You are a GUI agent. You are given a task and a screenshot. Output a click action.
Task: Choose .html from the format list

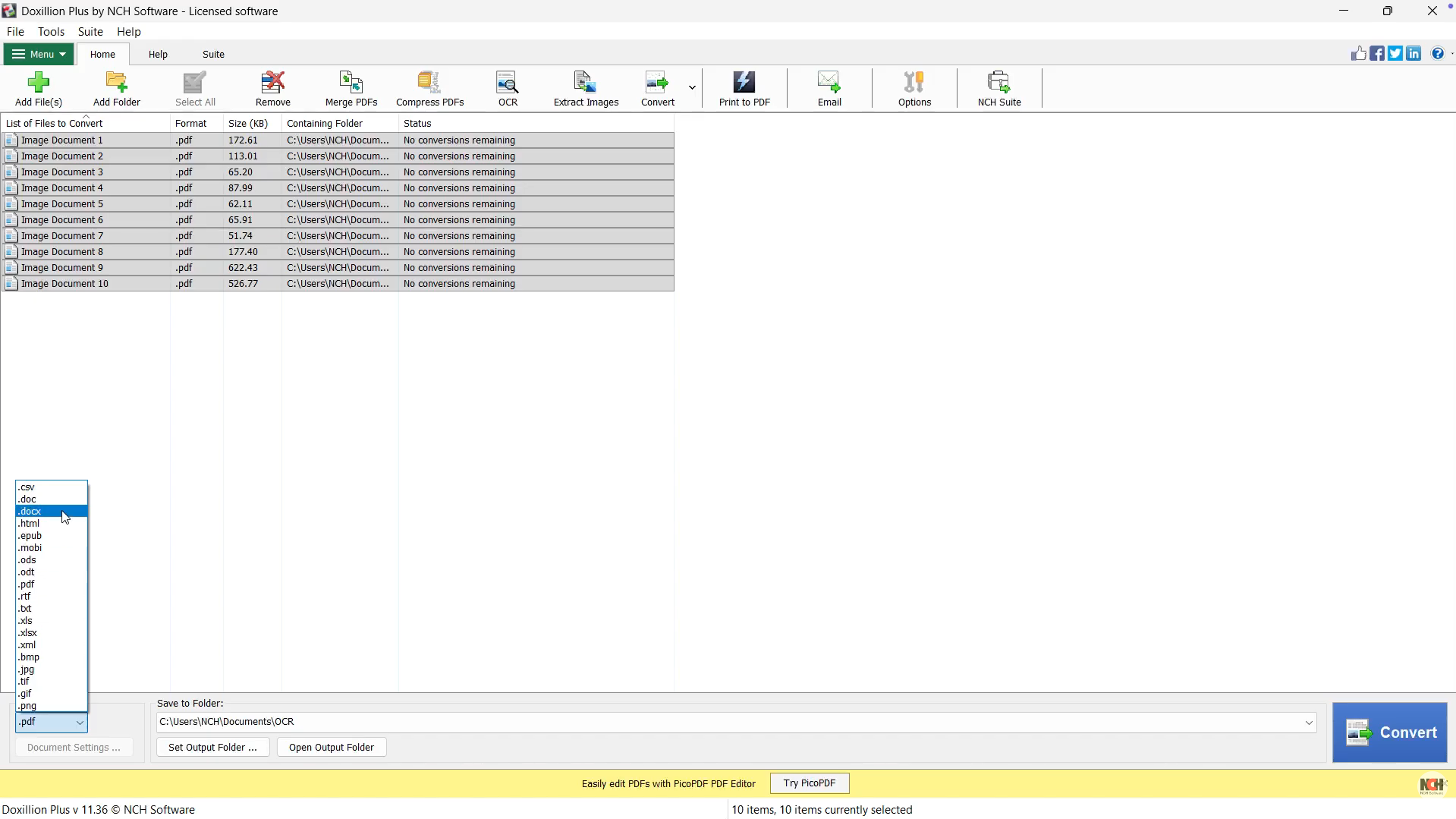(52, 524)
